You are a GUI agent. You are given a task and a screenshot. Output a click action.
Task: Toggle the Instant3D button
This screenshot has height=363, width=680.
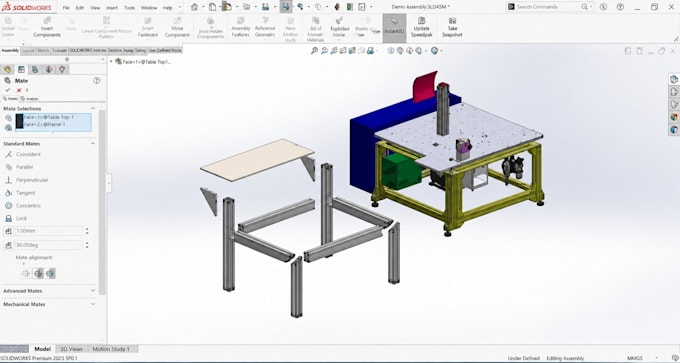[394, 28]
